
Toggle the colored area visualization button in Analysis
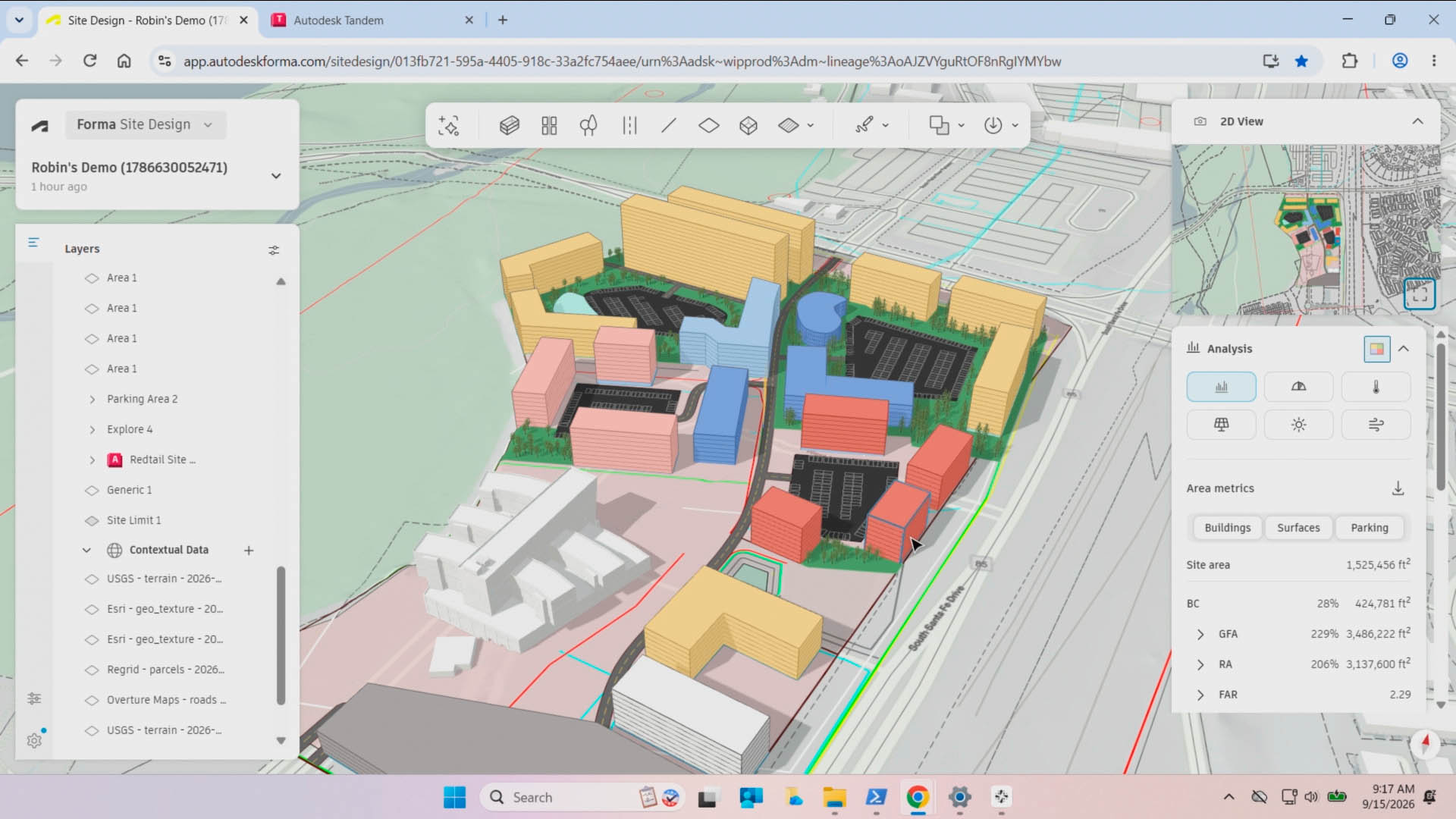(x=1376, y=349)
